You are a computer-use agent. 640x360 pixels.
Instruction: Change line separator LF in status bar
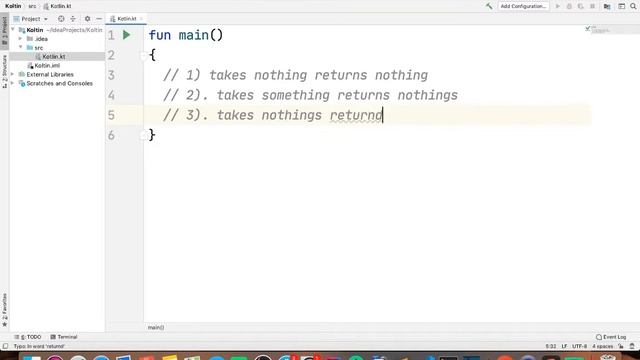564,347
